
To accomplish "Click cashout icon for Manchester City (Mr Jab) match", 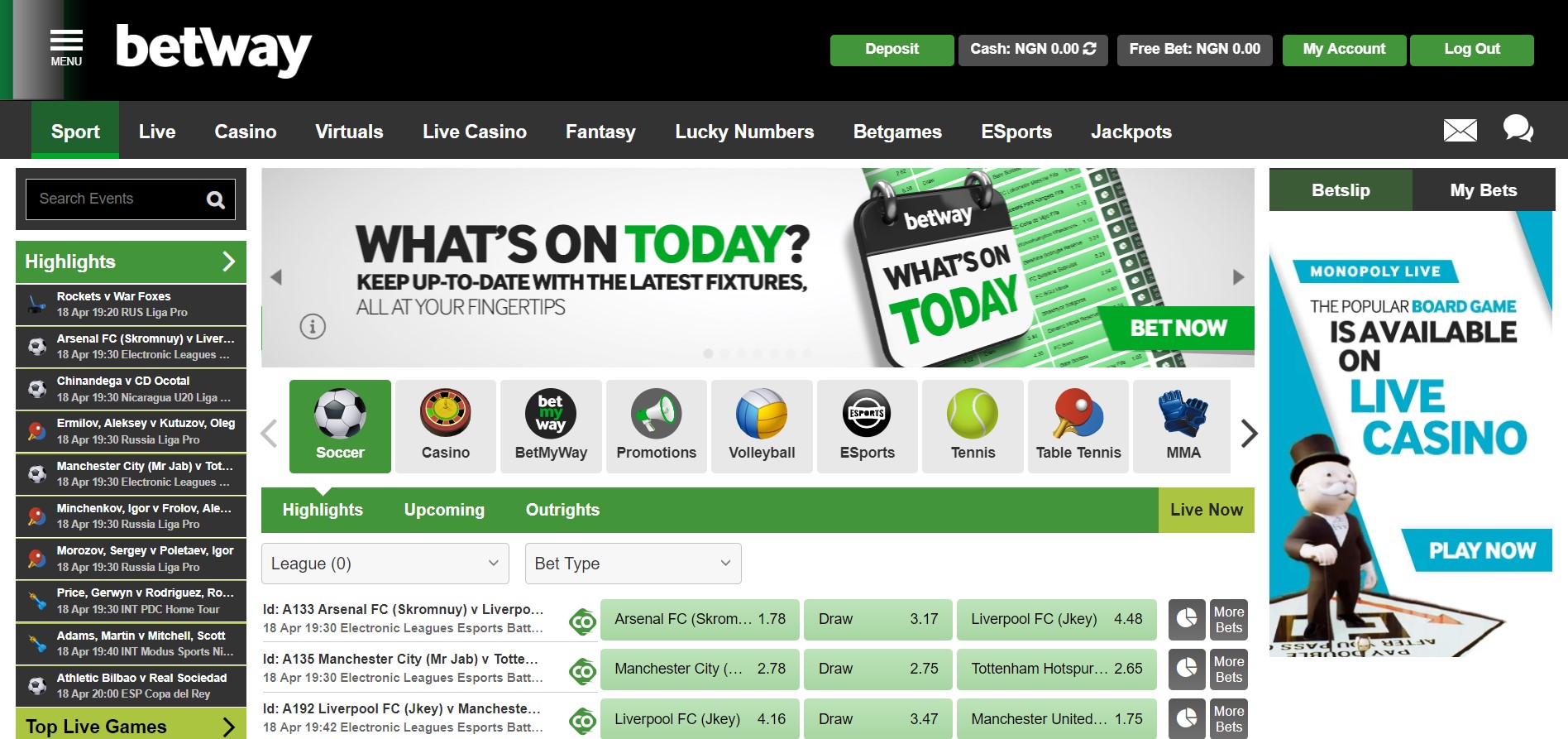I will (583, 671).
